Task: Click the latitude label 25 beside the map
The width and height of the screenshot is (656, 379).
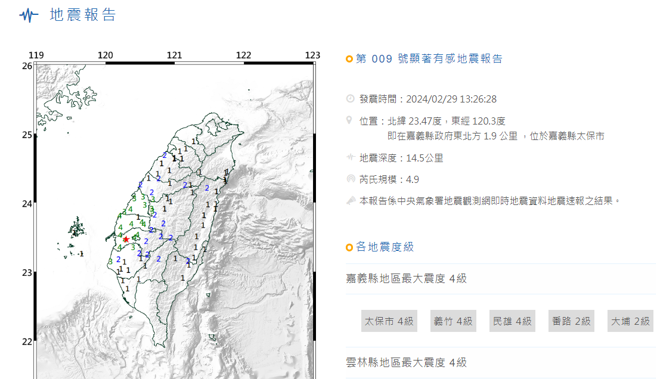Action: click(27, 135)
